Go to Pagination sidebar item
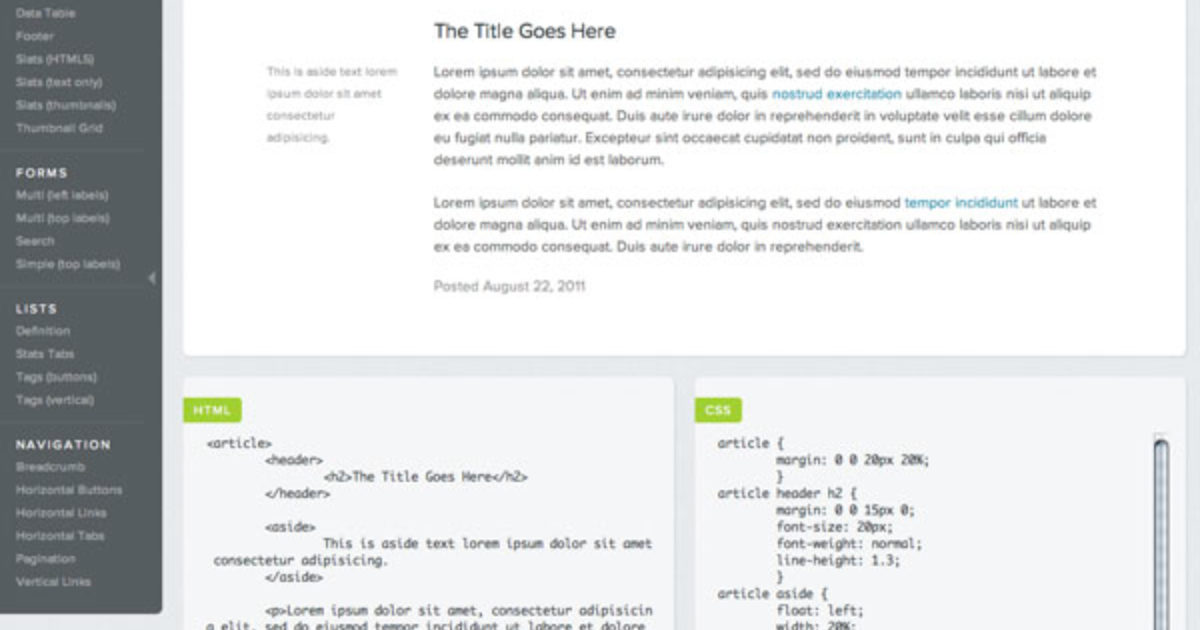 click(x=46, y=559)
